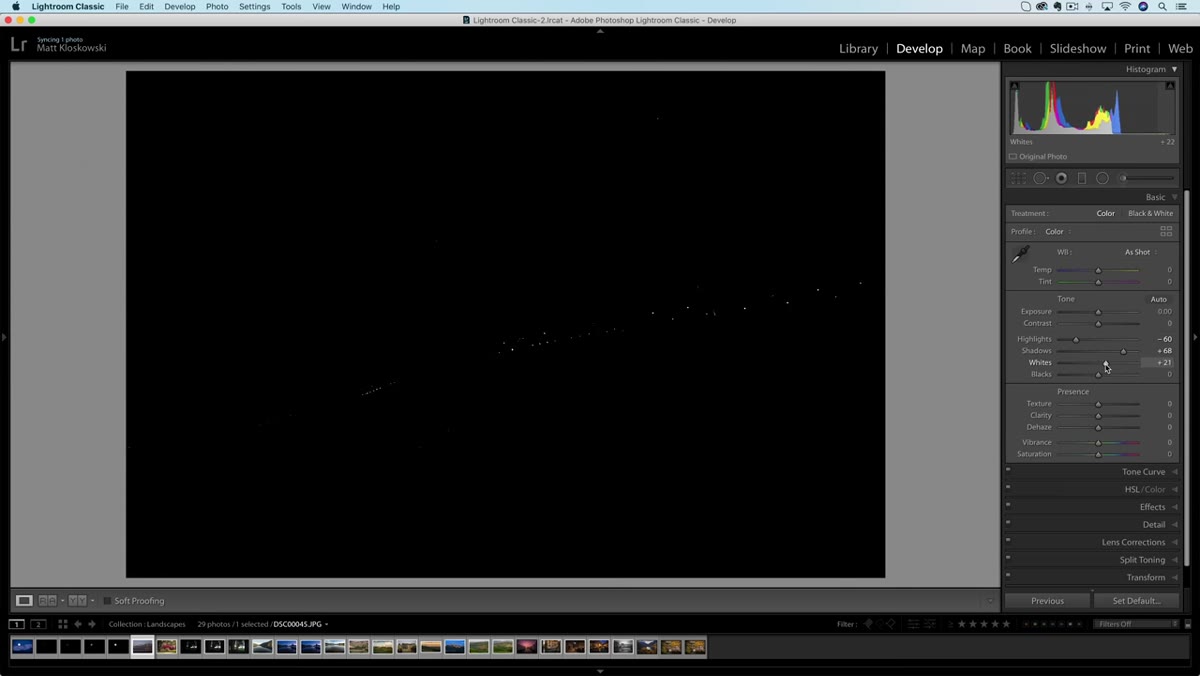Collapse the Histogram panel
This screenshot has width=1200, height=676.
click(x=1174, y=69)
